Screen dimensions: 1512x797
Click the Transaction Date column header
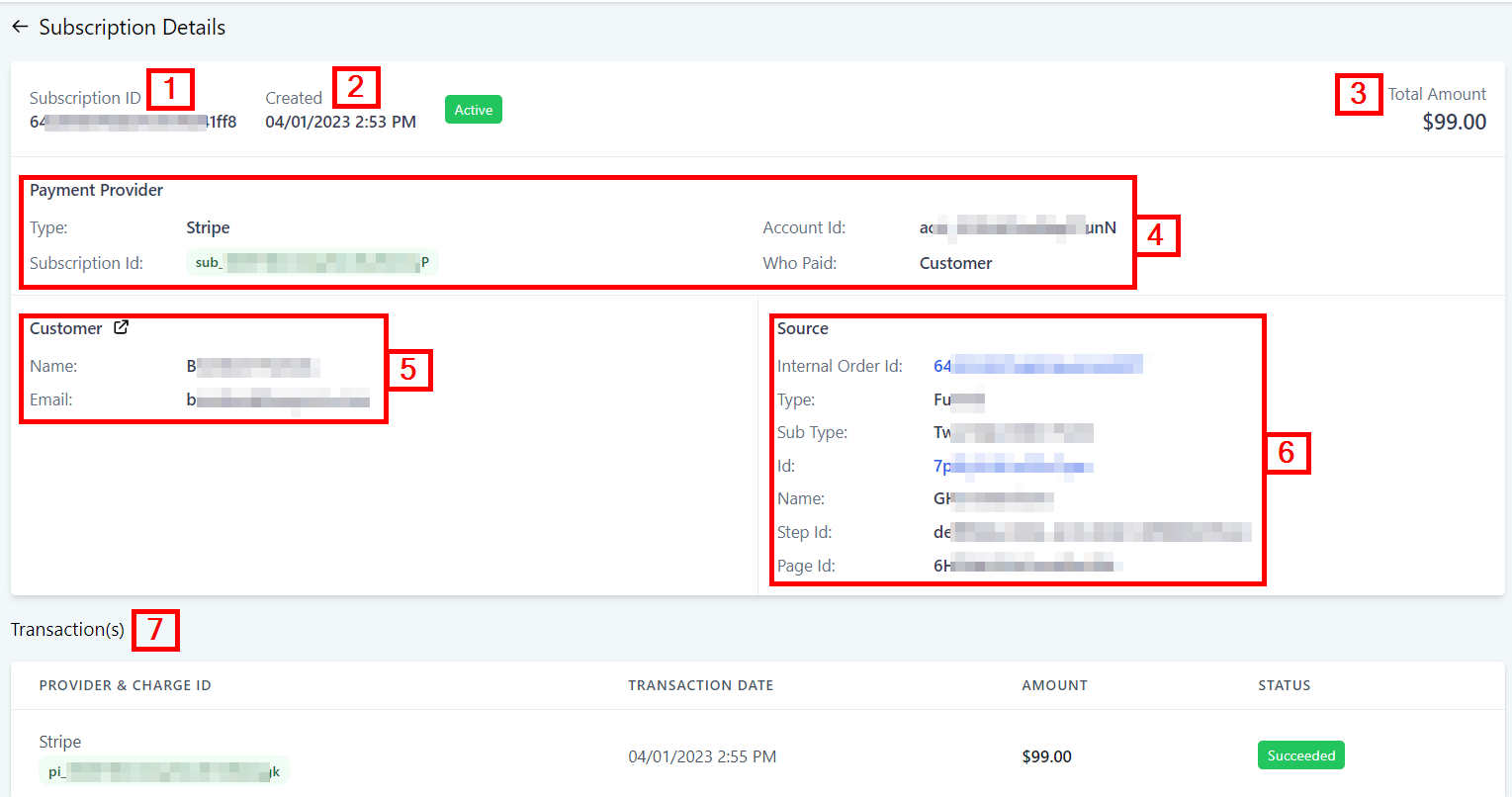(x=700, y=685)
